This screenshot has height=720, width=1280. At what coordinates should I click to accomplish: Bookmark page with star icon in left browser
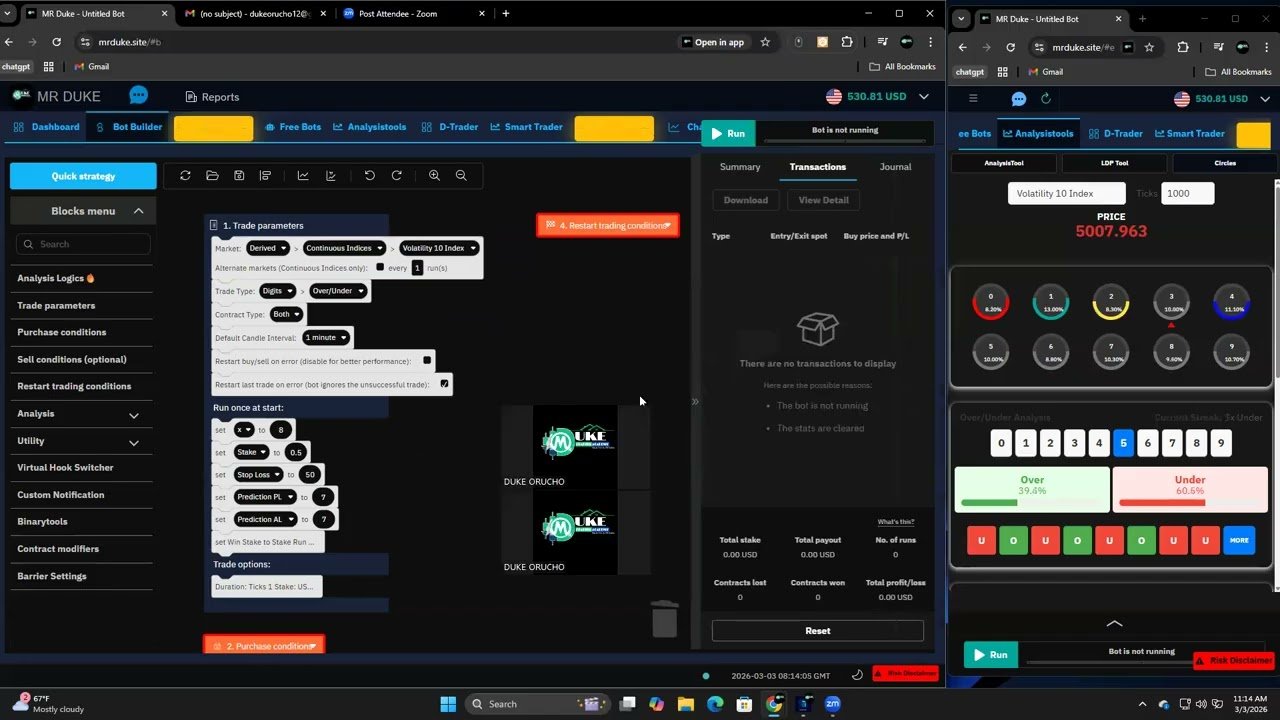click(x=765, y=42)
